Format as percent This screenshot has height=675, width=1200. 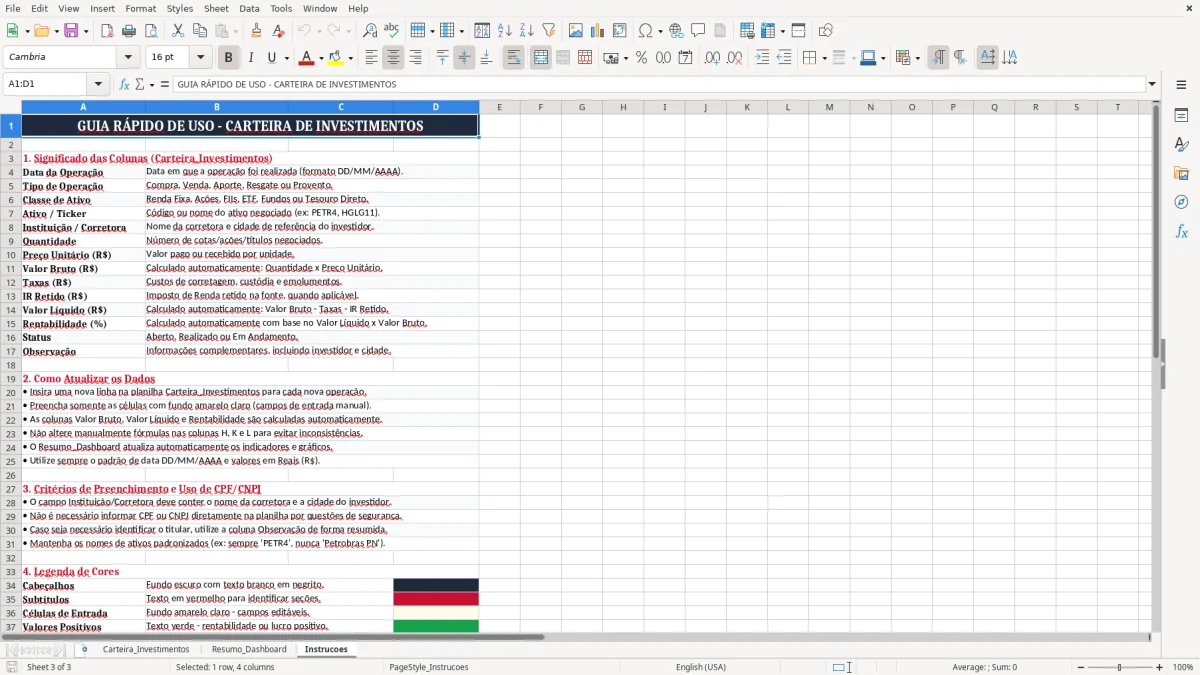pyautogui.click(x=641, y=58)
